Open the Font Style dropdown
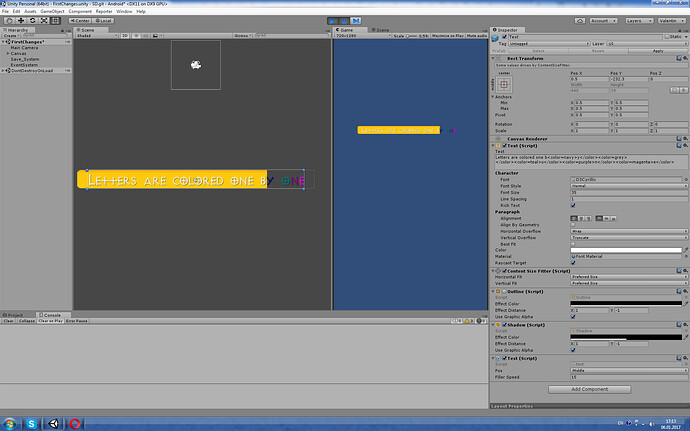 coord(629,186)
